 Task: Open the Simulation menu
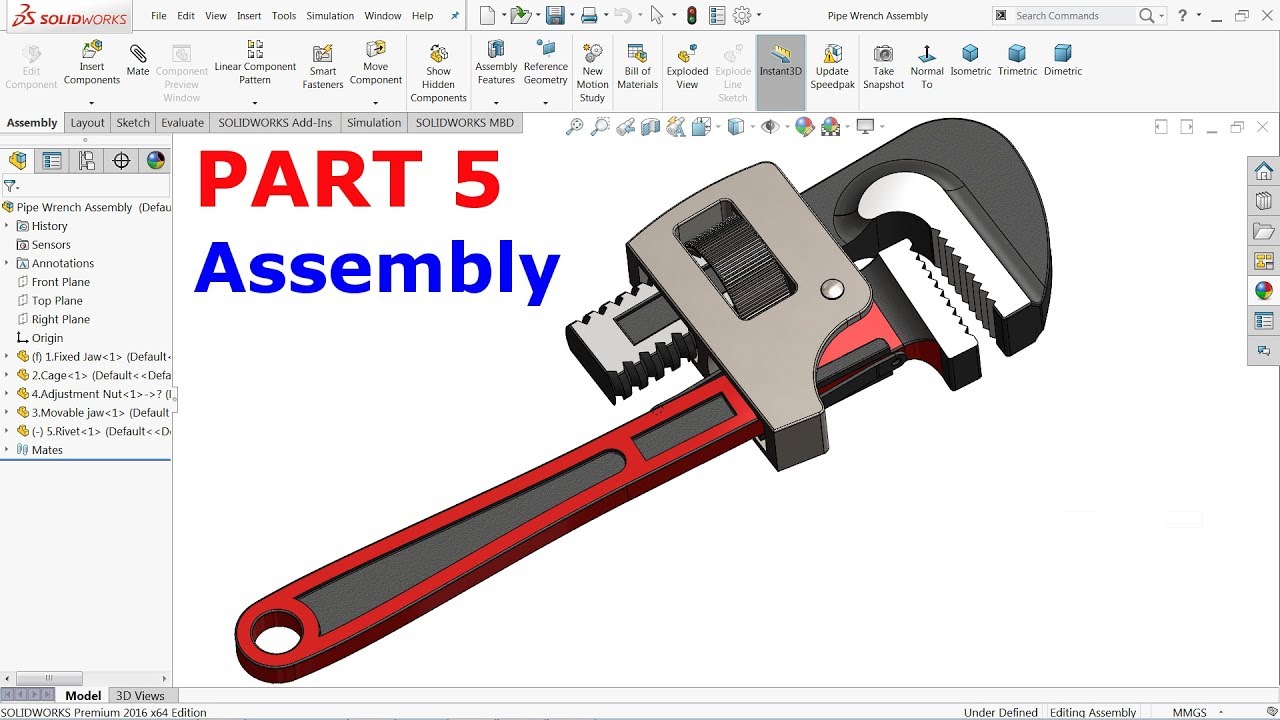[330, 16]
